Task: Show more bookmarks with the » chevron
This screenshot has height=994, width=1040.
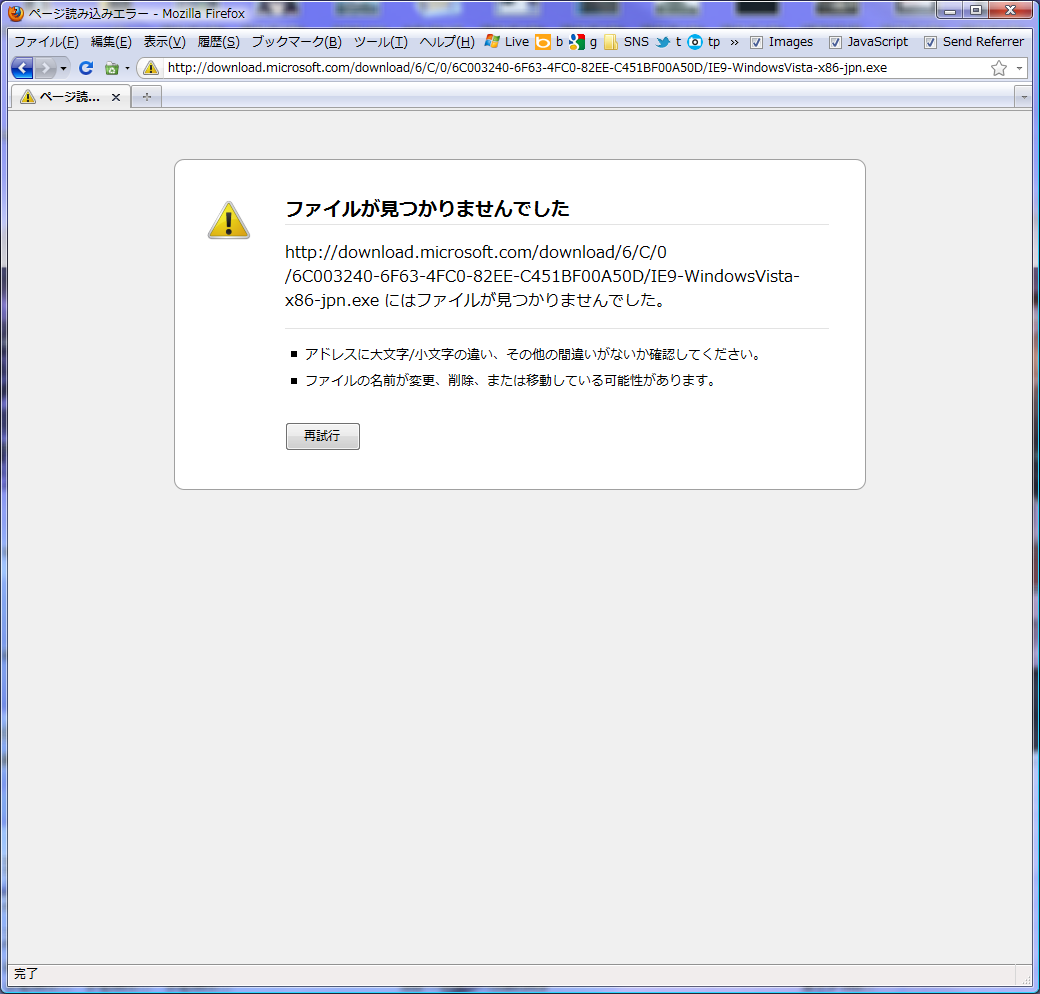Action: tap(734, 42)
